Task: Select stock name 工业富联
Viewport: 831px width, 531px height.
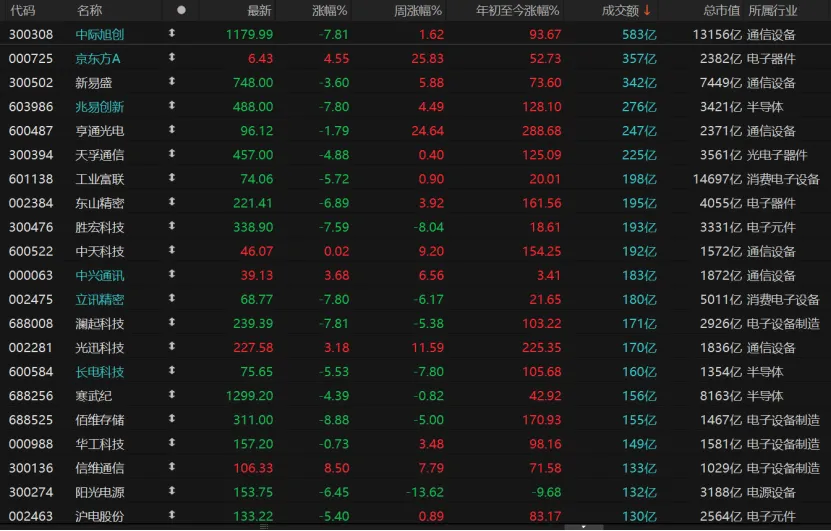Action: pyautogui.click(x=100, y=179)
